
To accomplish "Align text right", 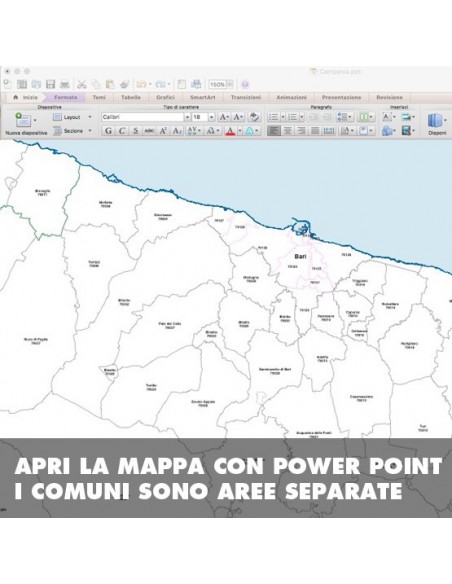I will [301, 131].
